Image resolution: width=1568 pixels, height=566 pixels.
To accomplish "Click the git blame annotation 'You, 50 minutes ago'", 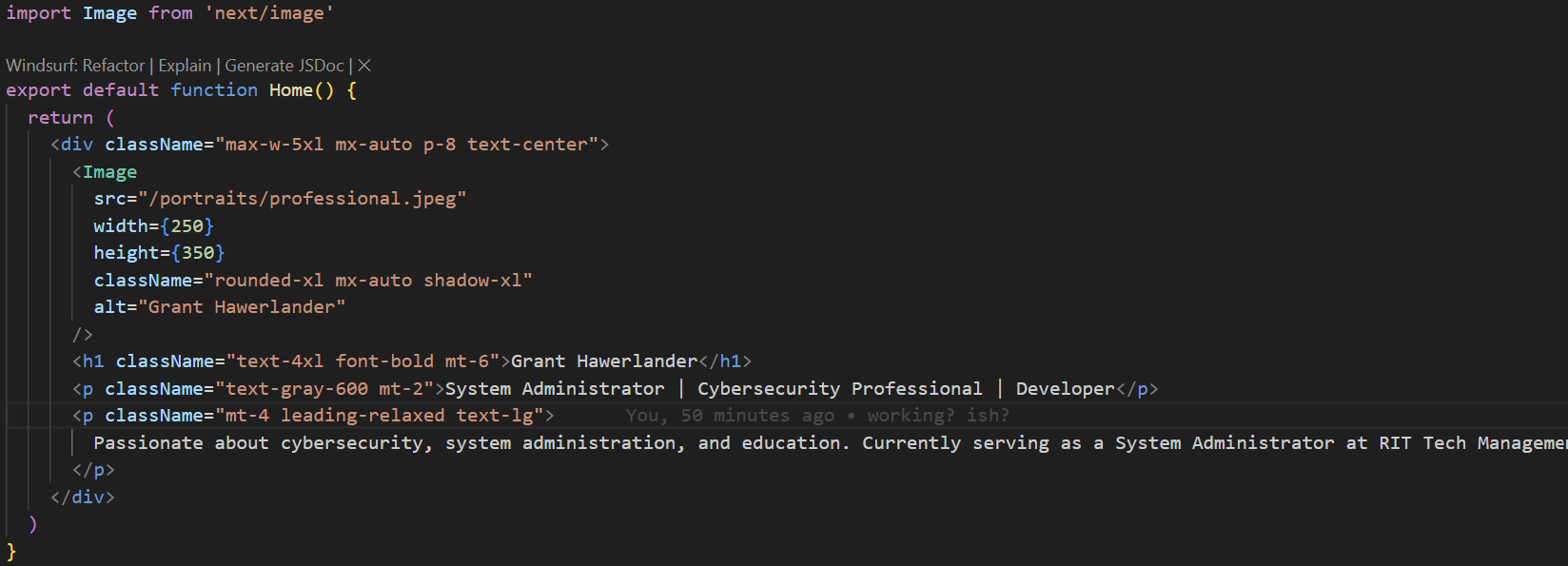I will pyautogui.click(x=730, y=416).
